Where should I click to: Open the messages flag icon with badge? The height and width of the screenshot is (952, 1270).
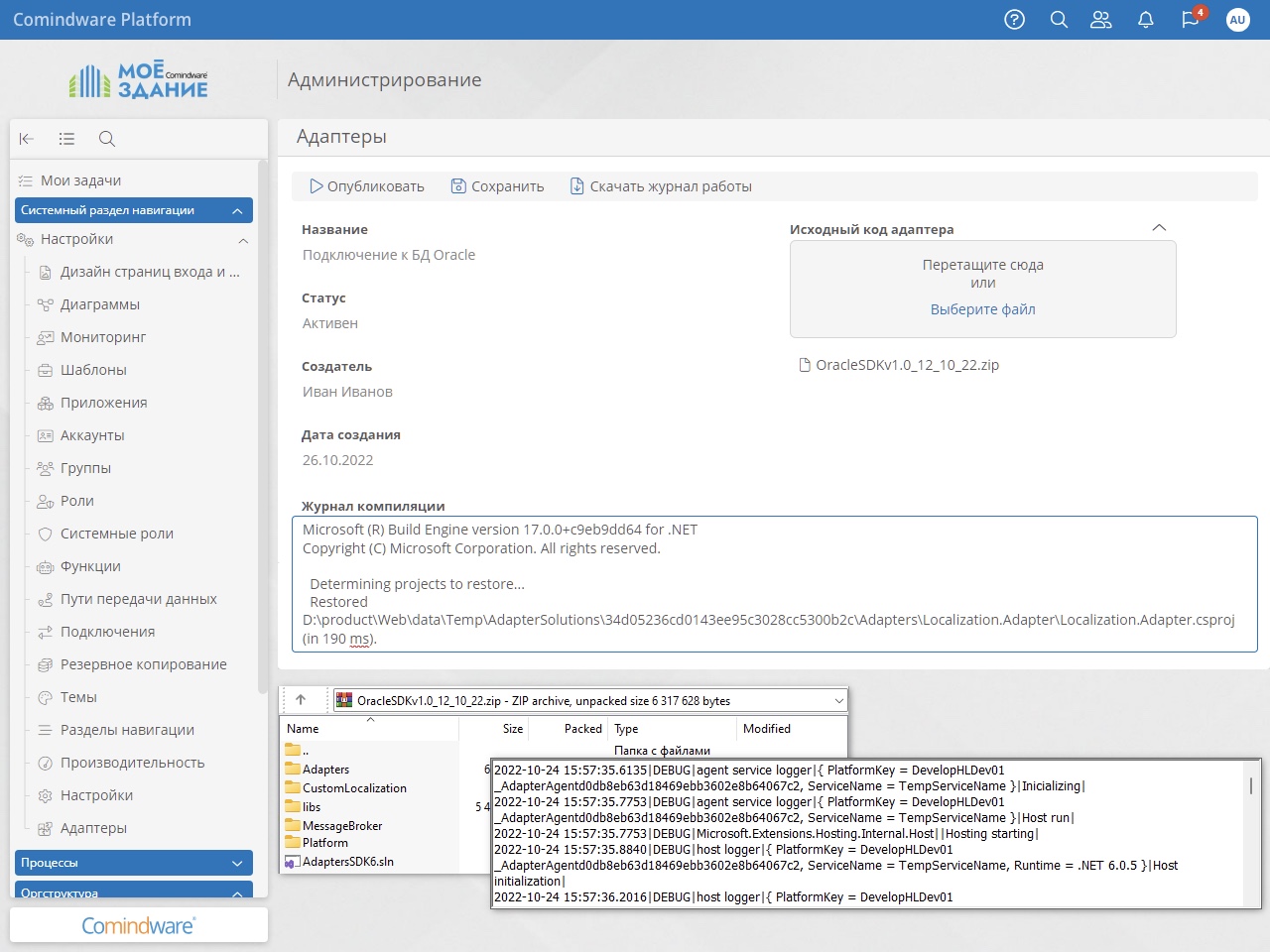[x=1192, y=19]
